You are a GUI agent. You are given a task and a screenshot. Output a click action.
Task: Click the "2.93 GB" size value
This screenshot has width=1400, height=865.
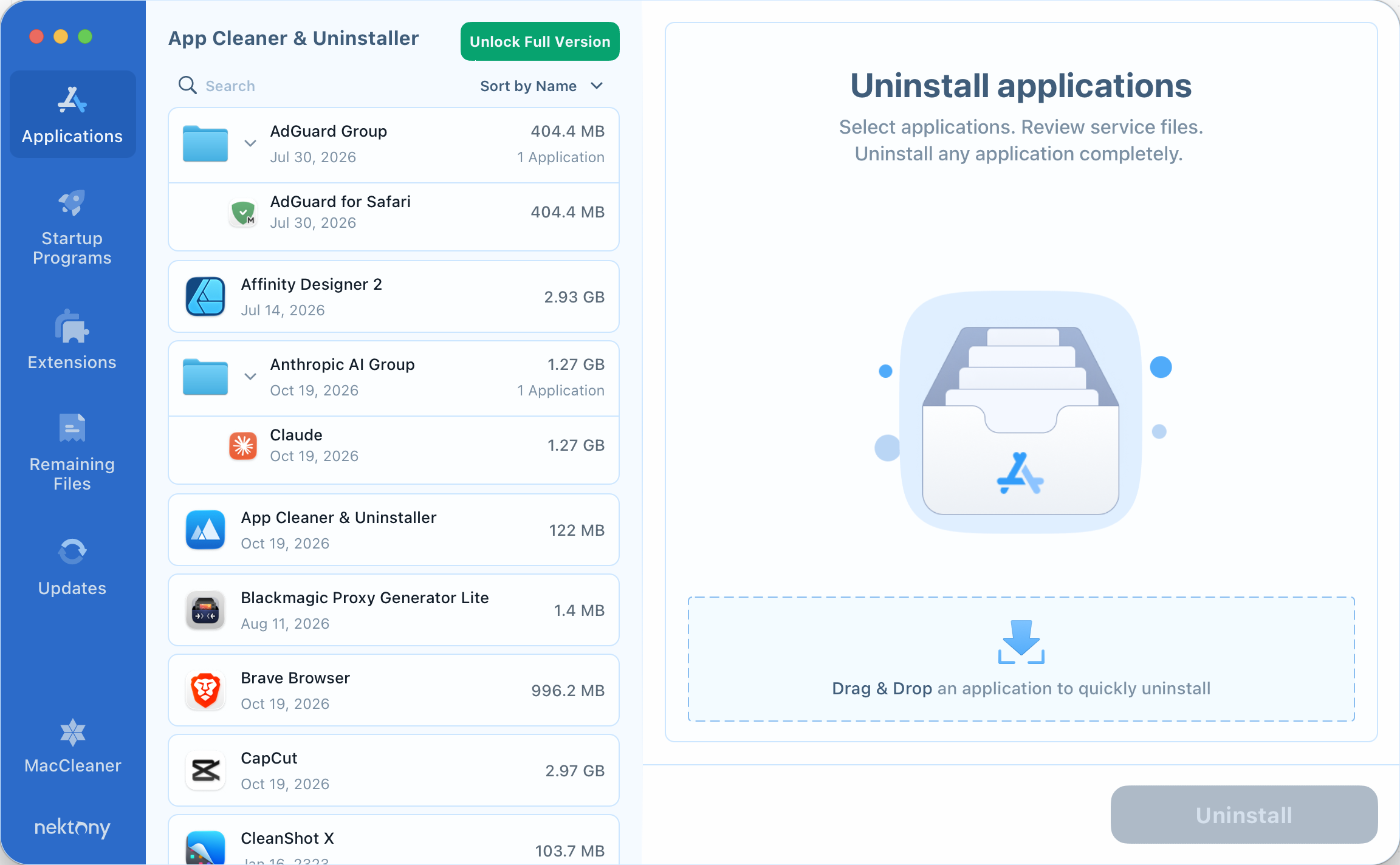click(574, 297)
